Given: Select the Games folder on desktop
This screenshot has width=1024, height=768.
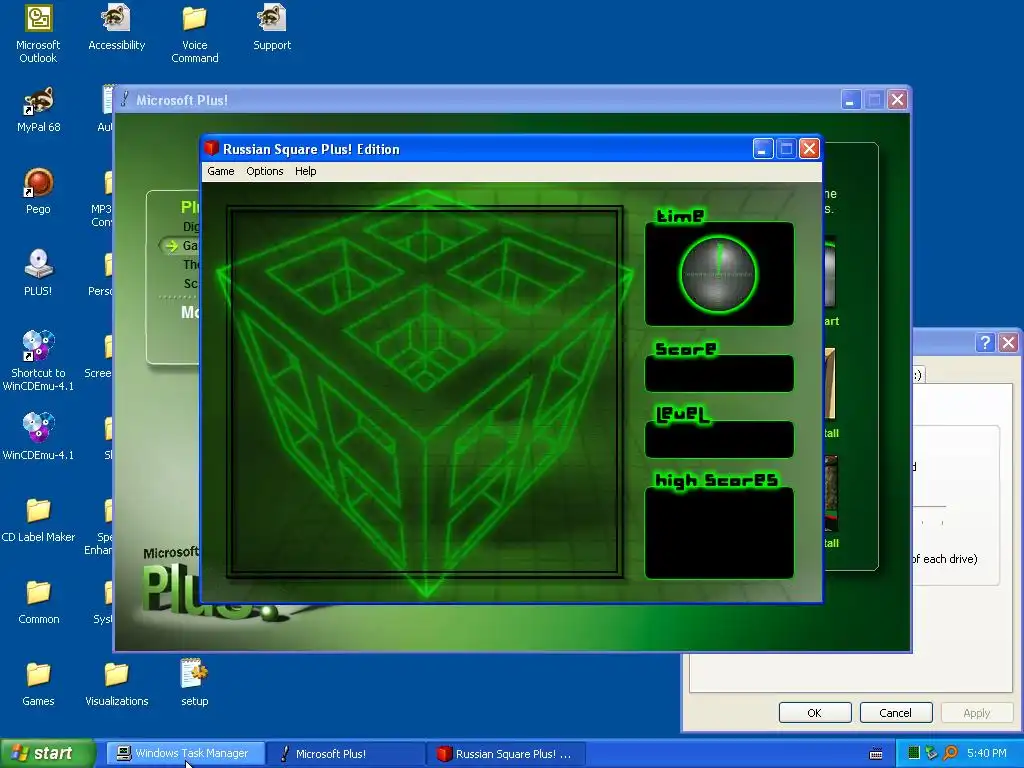Looking at the screenshot, I should pyautogui.click(x=38, y=684).
